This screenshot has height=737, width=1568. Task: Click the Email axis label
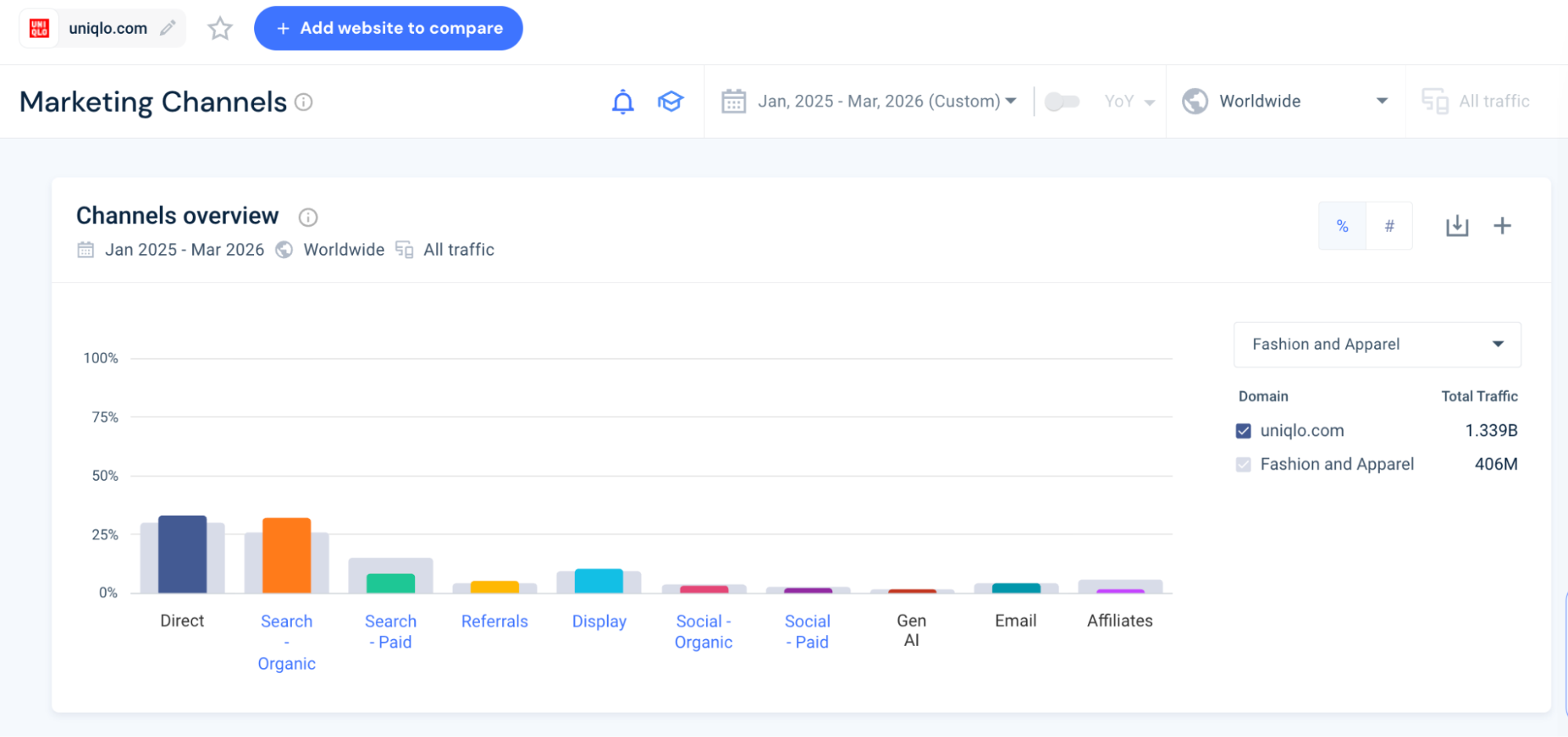pos(1016,621)
